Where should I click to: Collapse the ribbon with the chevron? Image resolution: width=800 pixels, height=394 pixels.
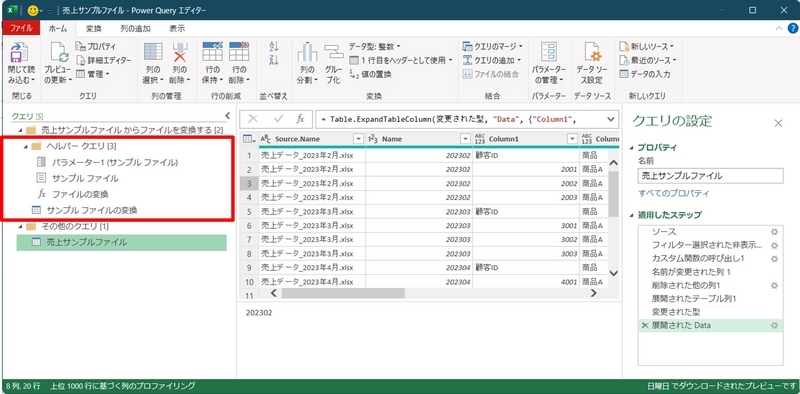pyautogui.click(x=779, y=29)
